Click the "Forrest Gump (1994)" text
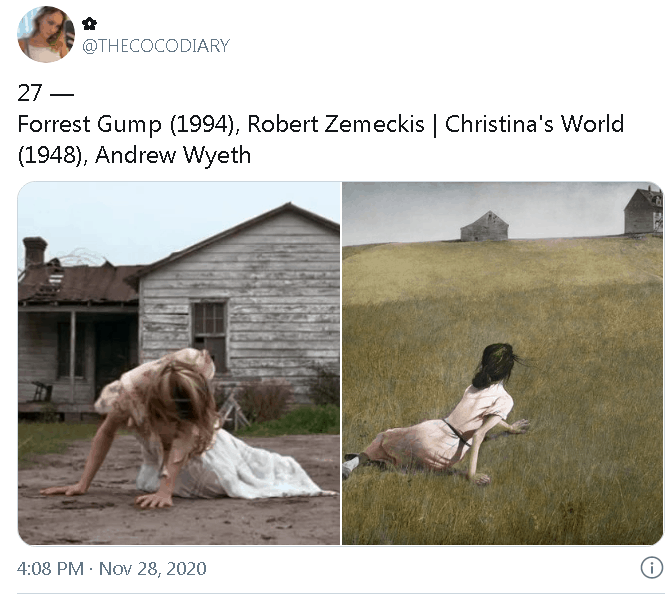This screenshot has width=669, height=596. 125,125
